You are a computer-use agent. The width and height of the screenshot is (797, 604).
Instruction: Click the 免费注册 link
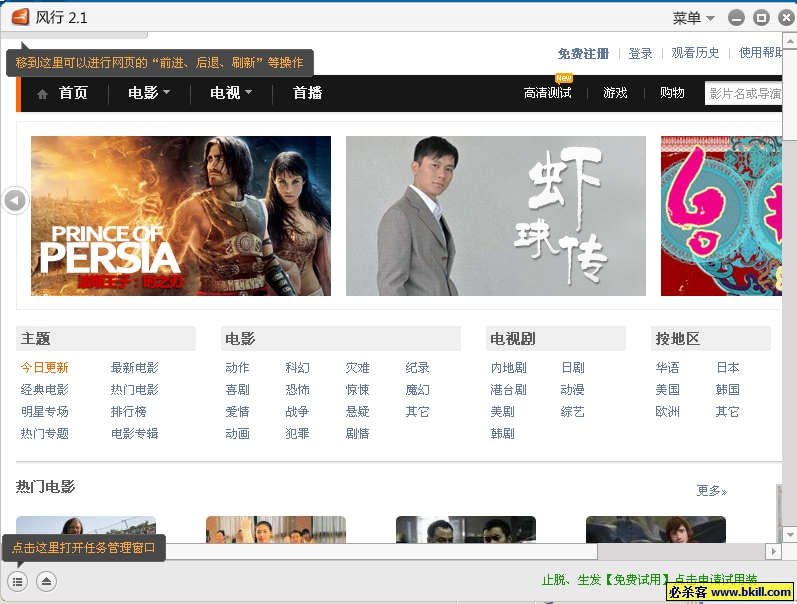(x=583, y=53)
